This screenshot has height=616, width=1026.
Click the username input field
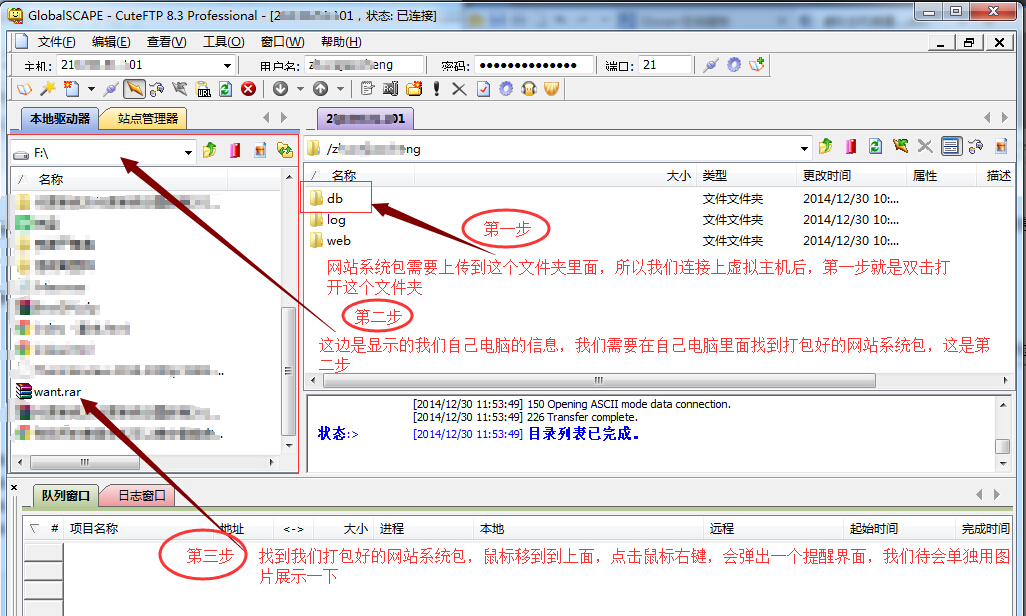365,65
